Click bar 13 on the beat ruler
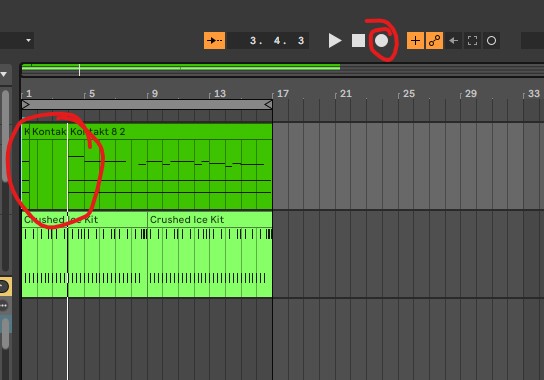 (220, 94)
